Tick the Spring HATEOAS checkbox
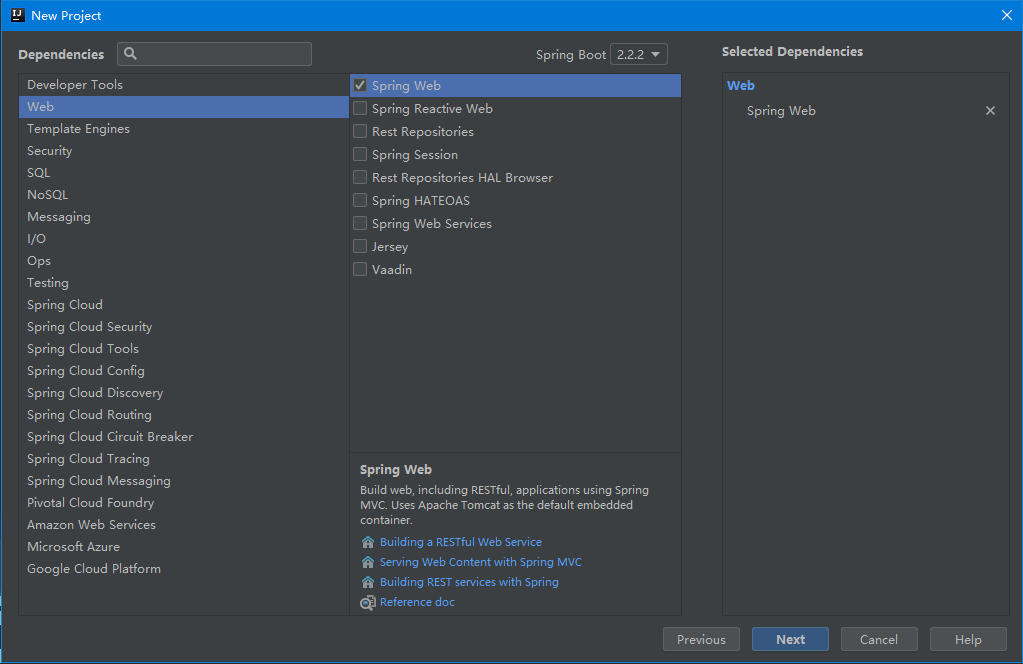This screenshot has height=664, width=1023. coord(360,200)
